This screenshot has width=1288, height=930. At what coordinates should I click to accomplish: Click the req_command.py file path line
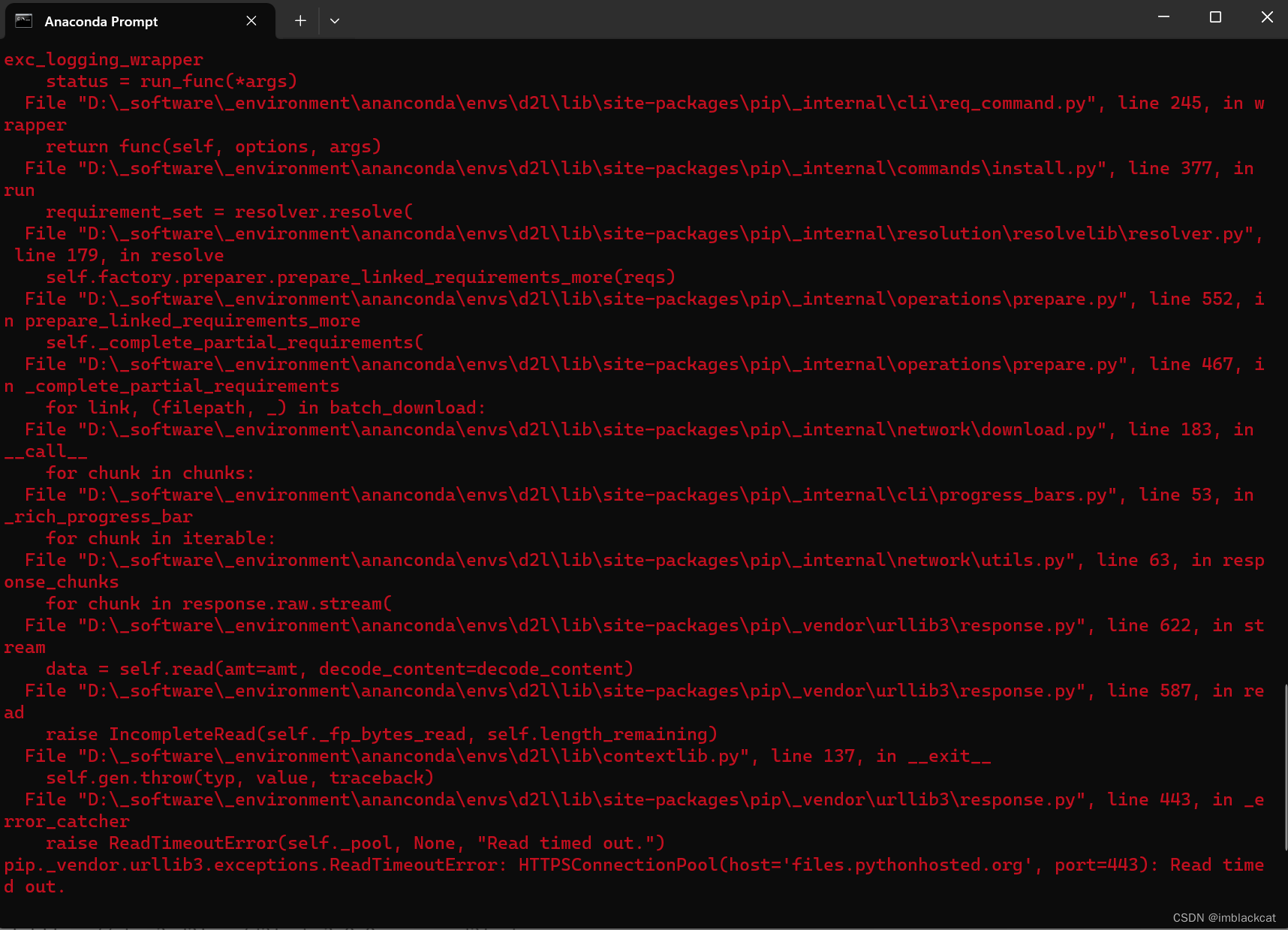(x=645, y=104)
